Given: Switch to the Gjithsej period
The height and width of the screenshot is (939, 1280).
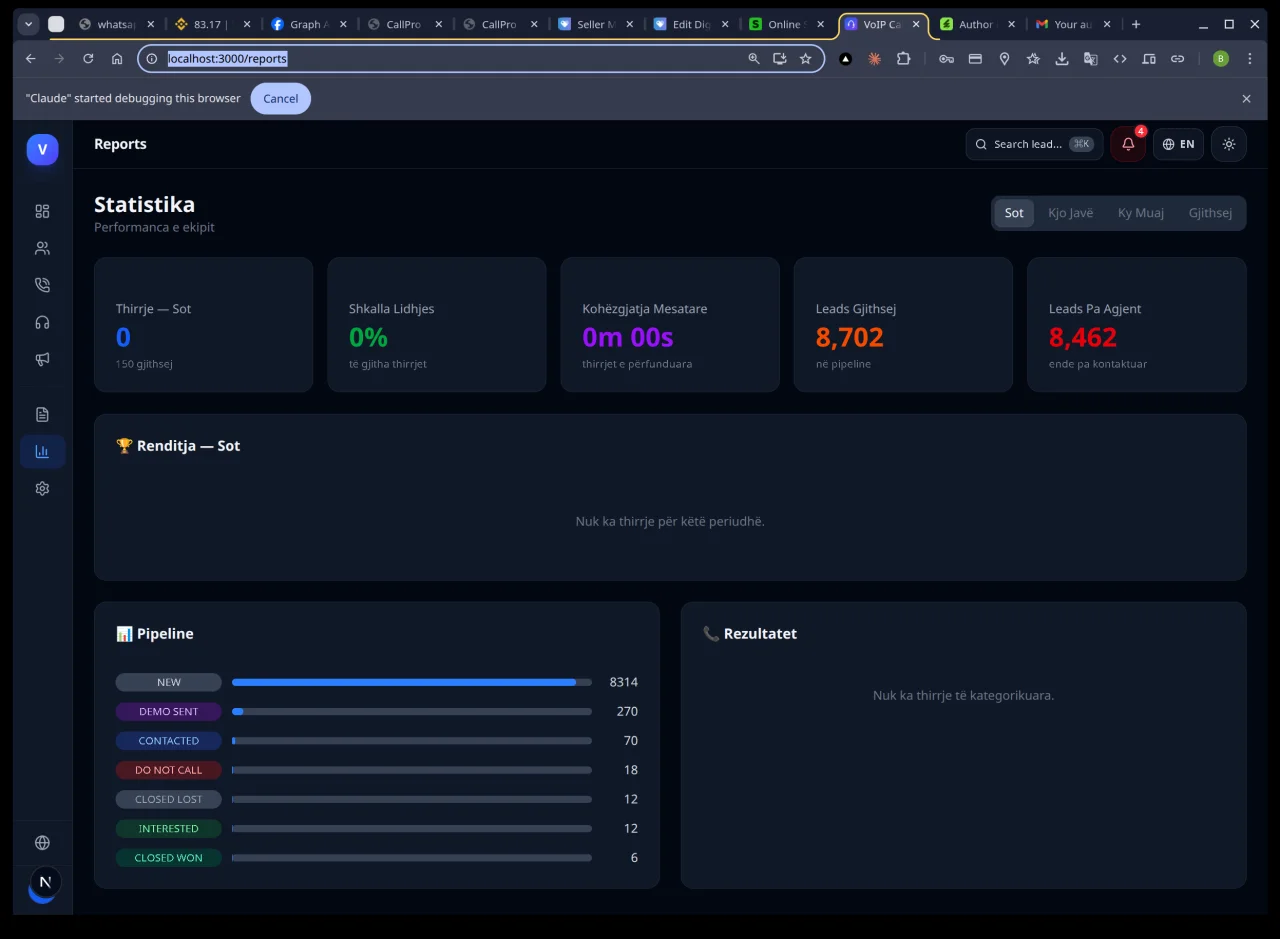Looking at the screenshot, I should (x=1210, y=213).
